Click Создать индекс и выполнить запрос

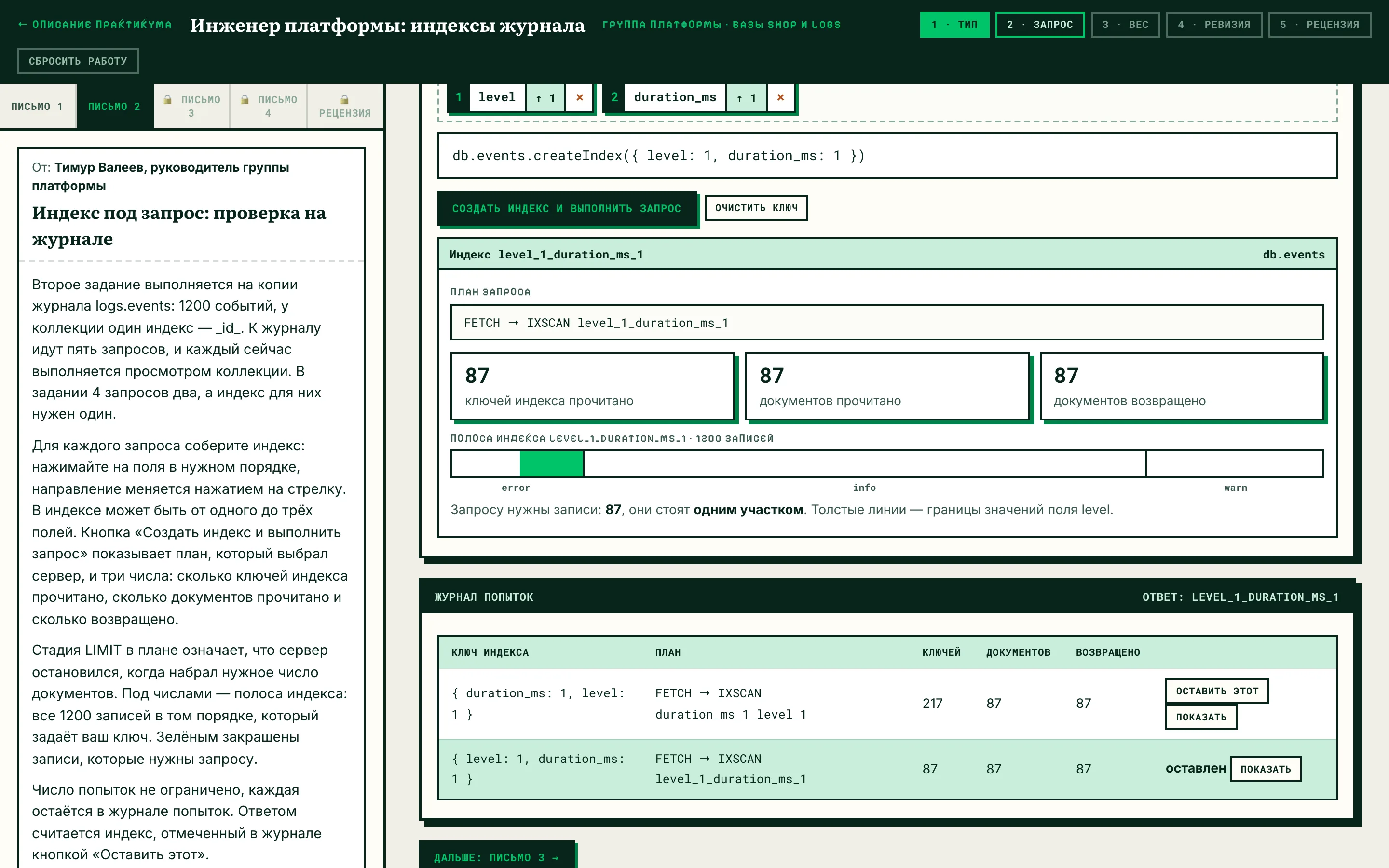[567, 208]
